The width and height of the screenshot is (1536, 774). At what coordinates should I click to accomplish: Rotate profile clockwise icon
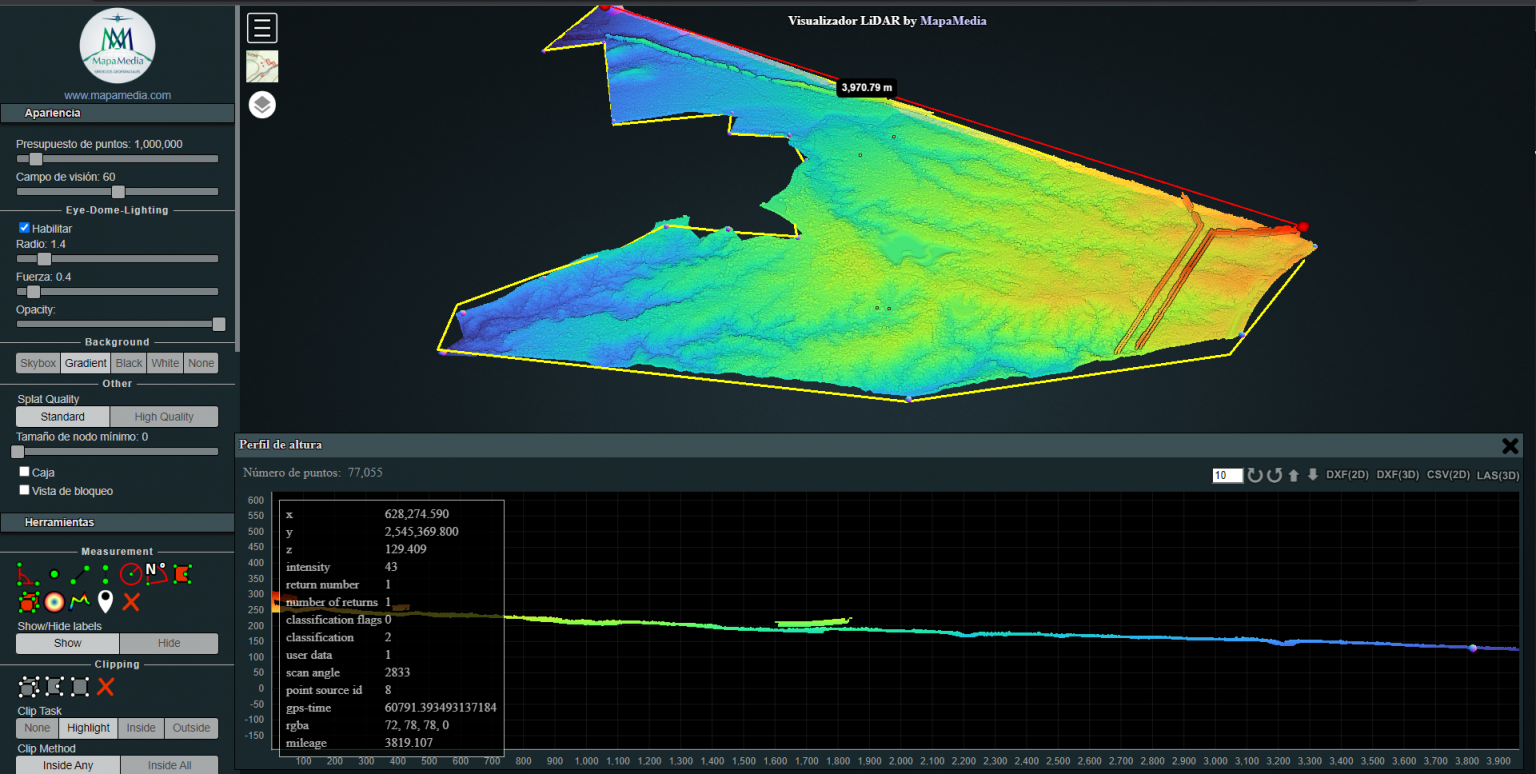[1254, 475]
